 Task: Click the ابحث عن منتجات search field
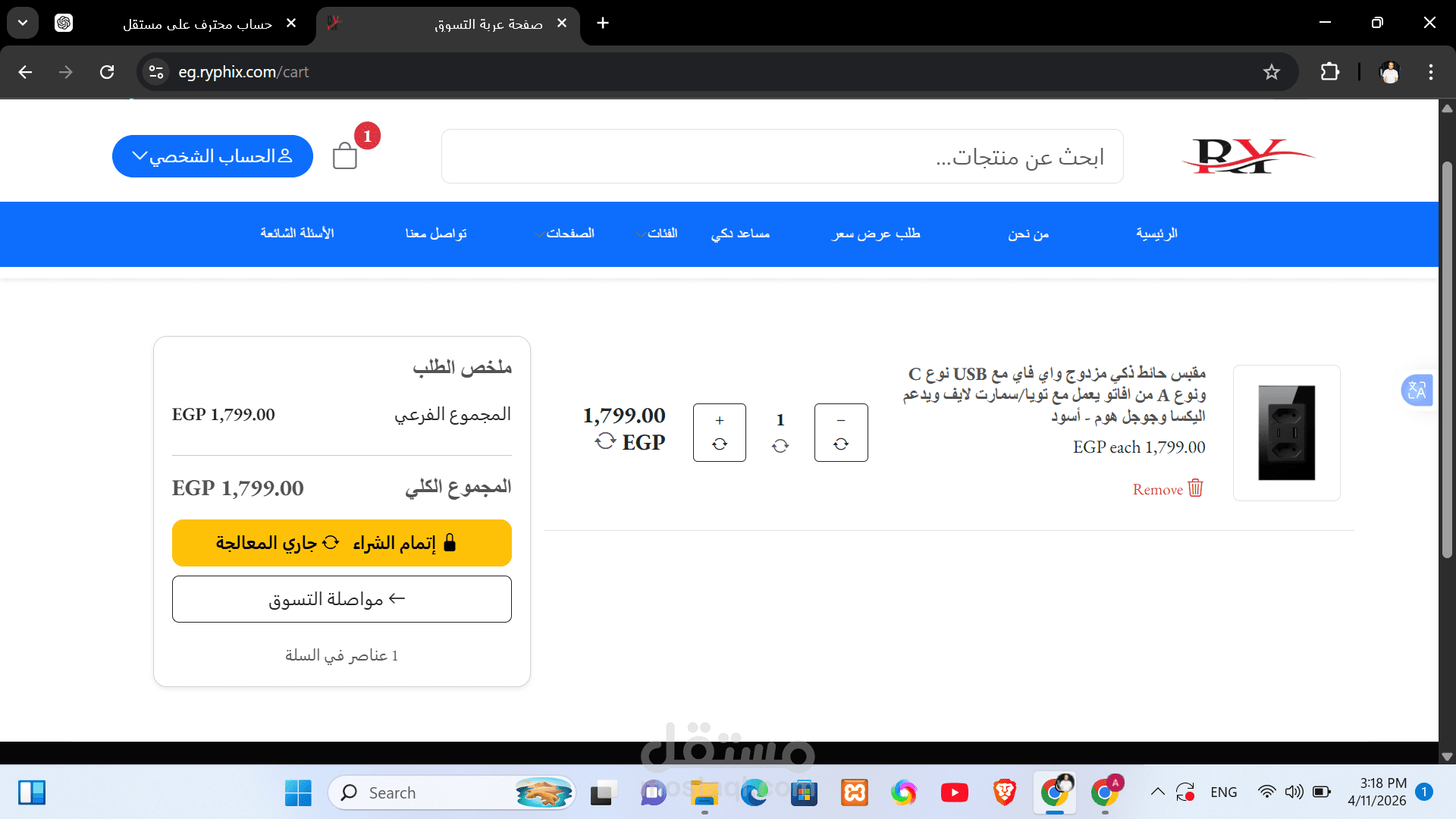(782, 156)
